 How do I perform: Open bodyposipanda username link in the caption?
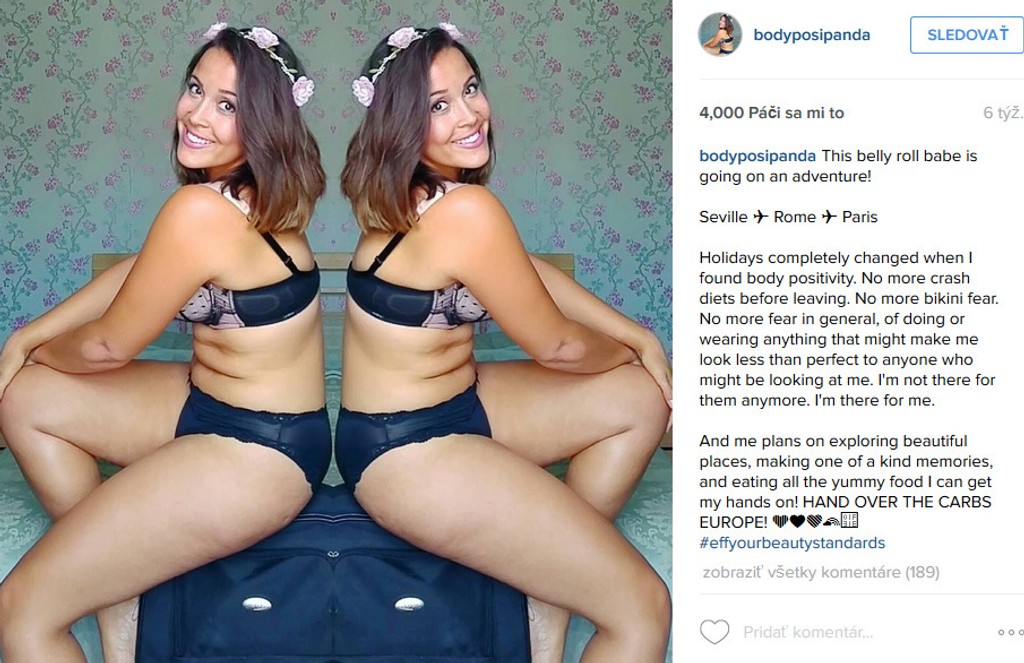(x=758, y=156)
